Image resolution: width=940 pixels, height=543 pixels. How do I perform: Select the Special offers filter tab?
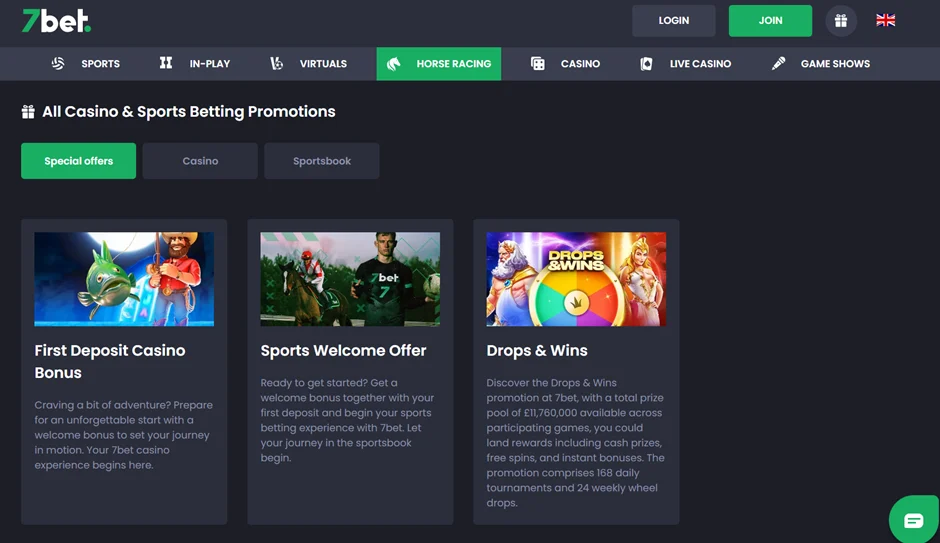[78, 161]
